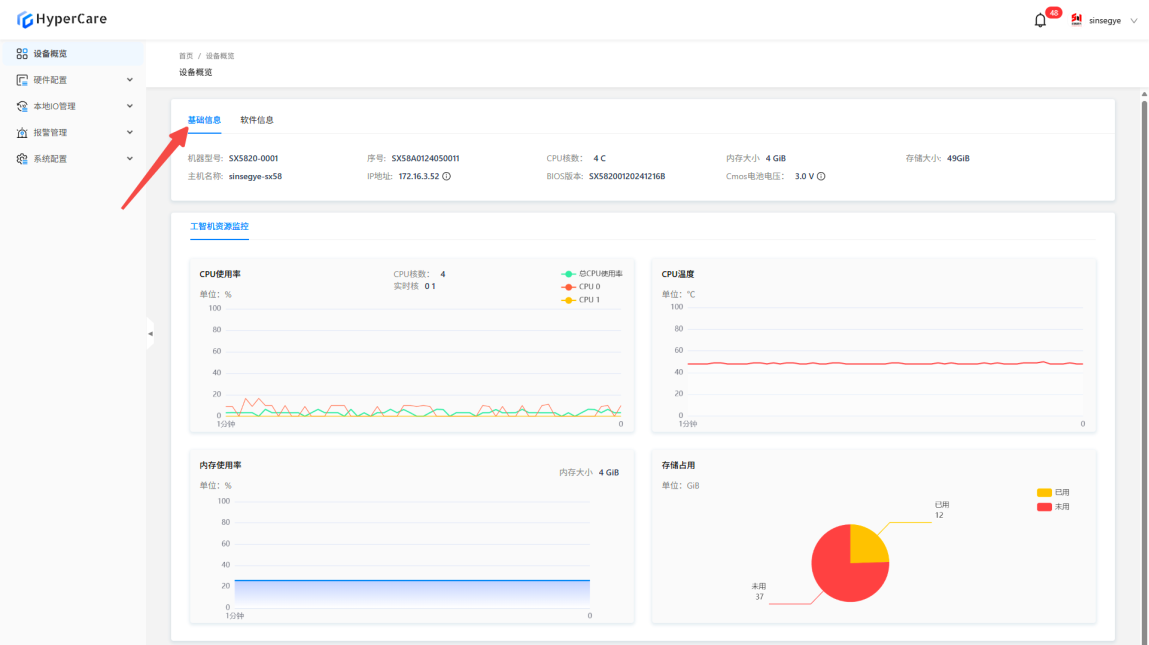Expand the 报警管理 menu chevron
The image size is (1149, 645).
point(129,133)
